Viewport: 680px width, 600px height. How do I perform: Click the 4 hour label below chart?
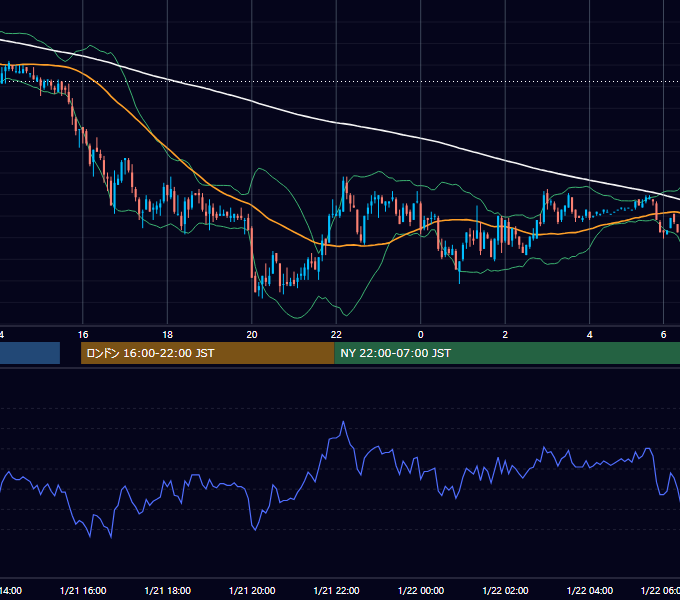click(589, 335)
